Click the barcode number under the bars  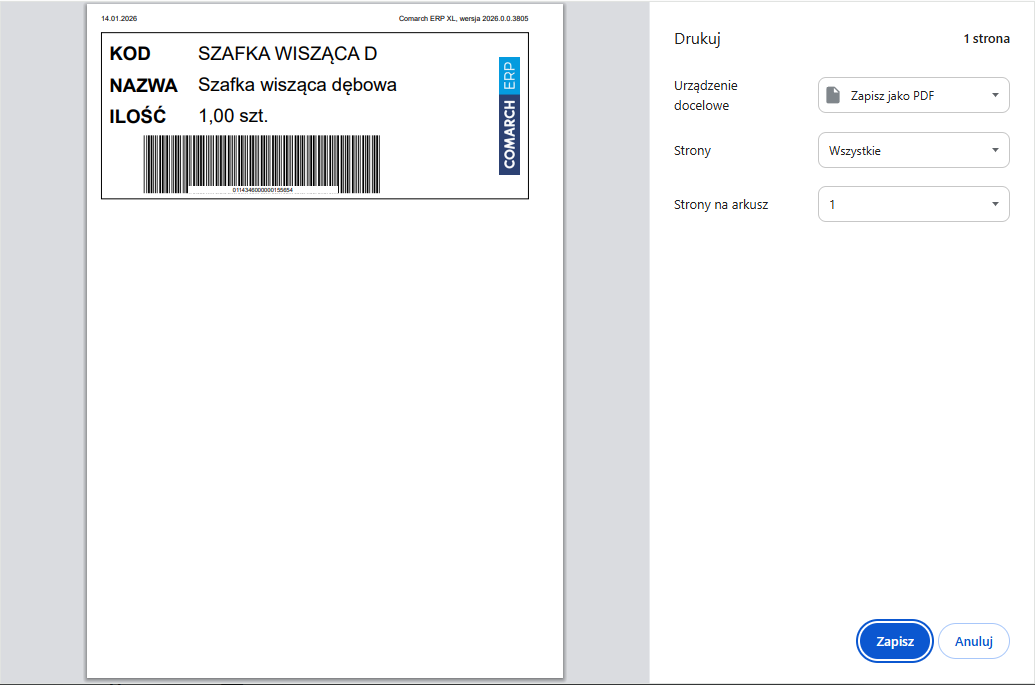pyautogui.click(x=262, y=190)
